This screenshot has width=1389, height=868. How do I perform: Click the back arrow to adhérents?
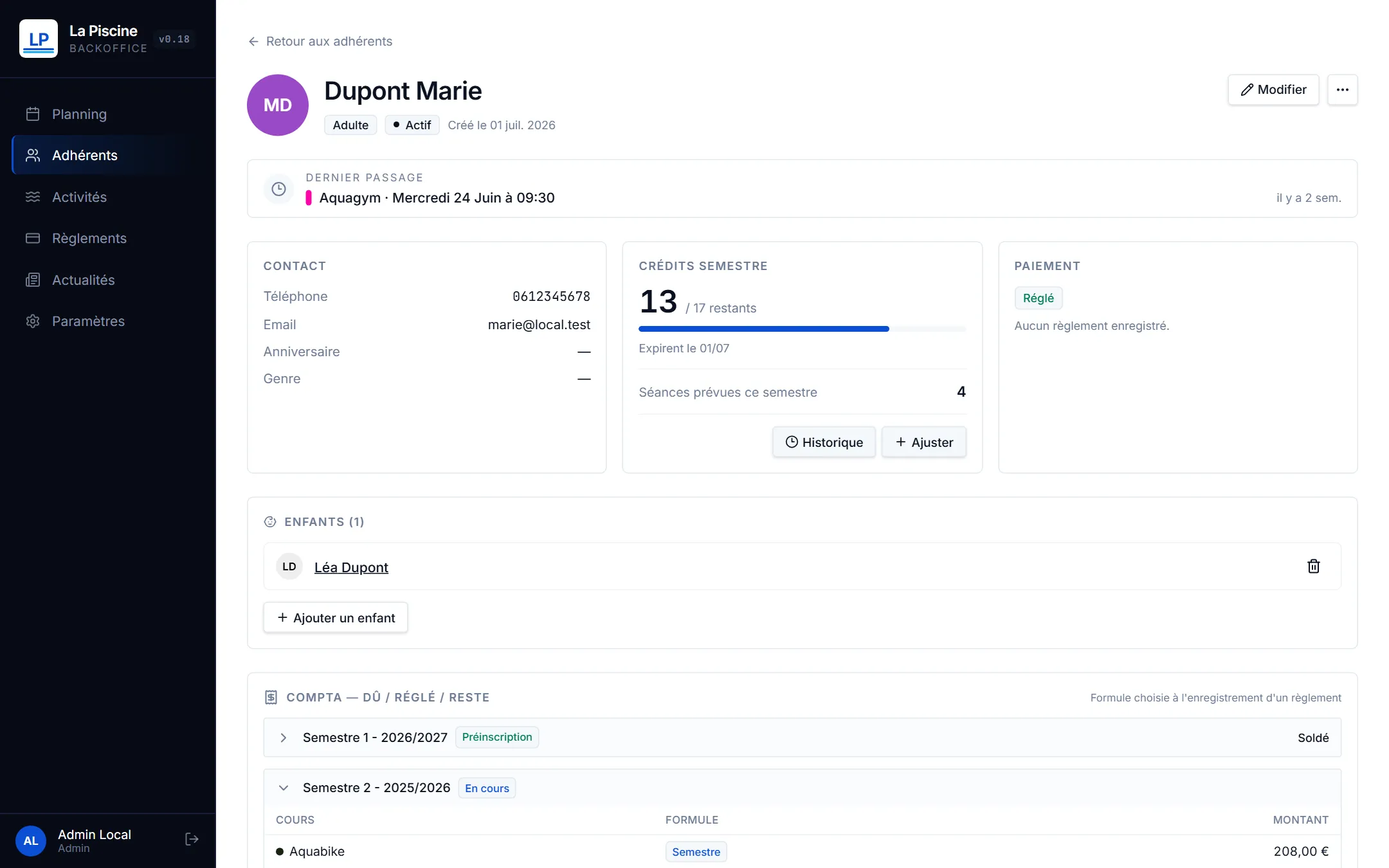(253, 41)
